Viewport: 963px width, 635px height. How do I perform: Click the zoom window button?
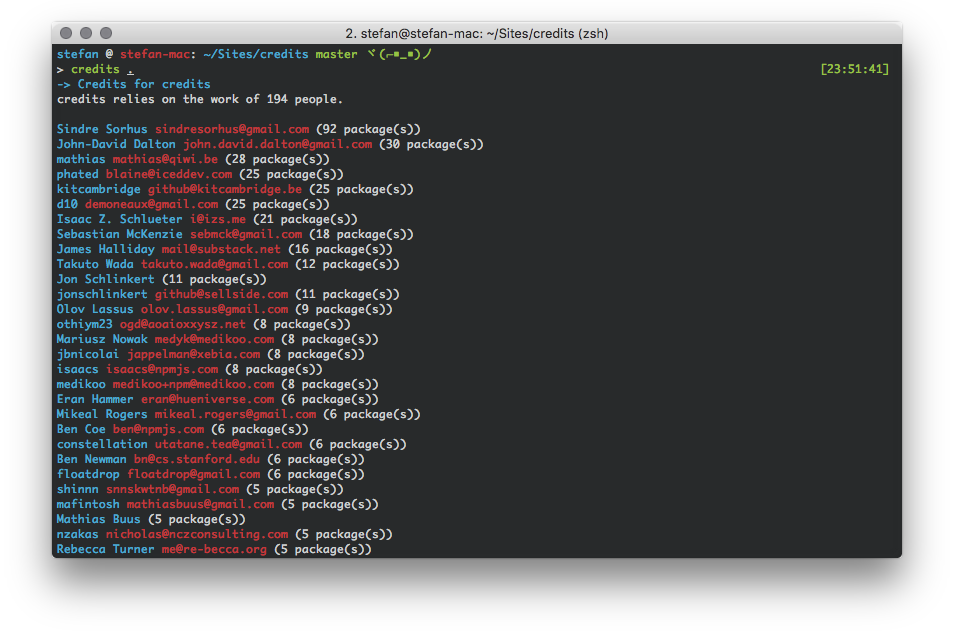click(x=106, y=33)
